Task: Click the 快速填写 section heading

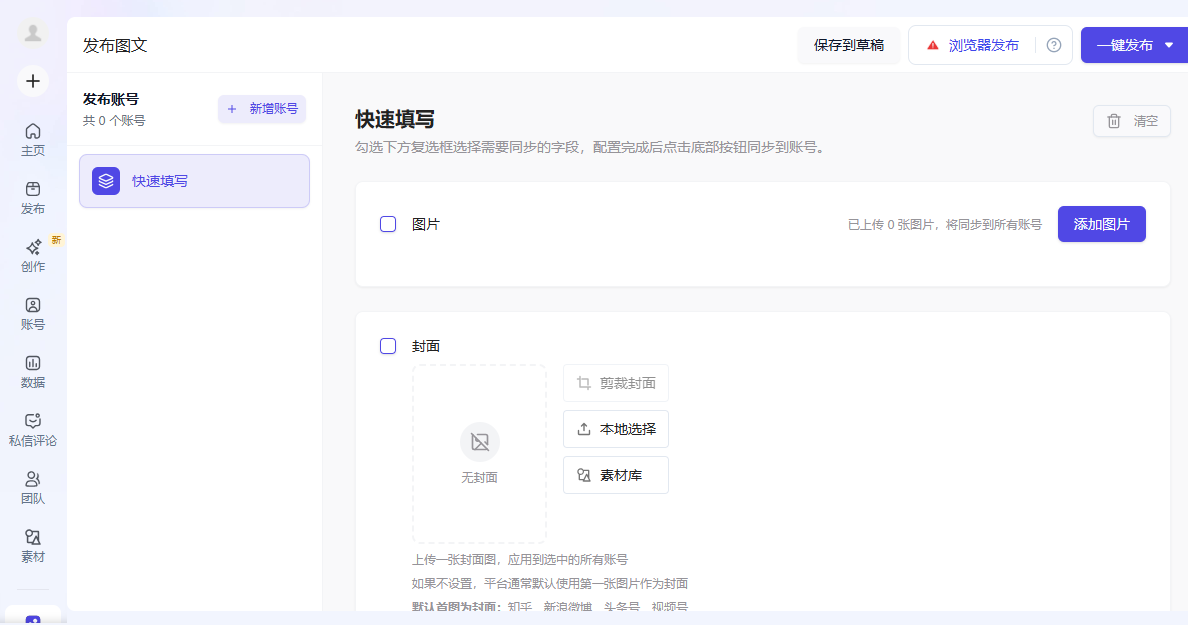Action: coord(395,120)
